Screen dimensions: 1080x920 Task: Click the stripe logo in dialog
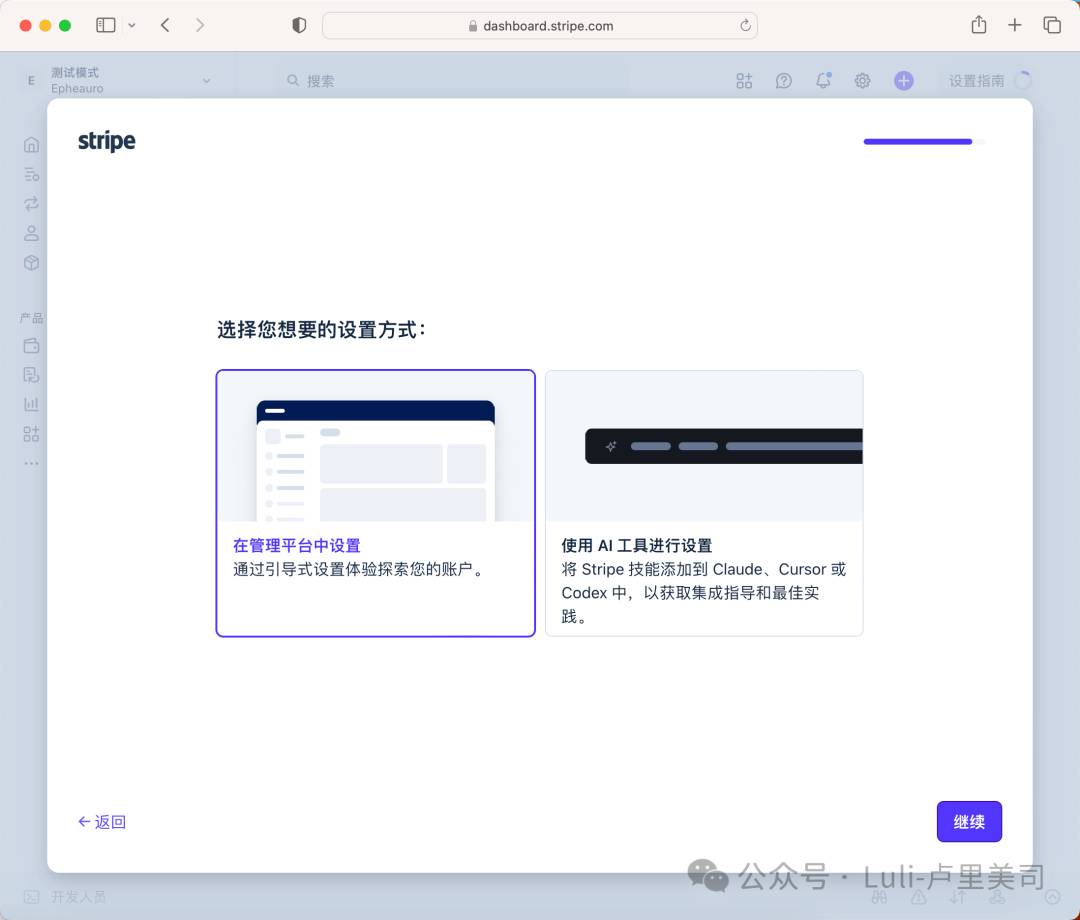click(107, 141)
